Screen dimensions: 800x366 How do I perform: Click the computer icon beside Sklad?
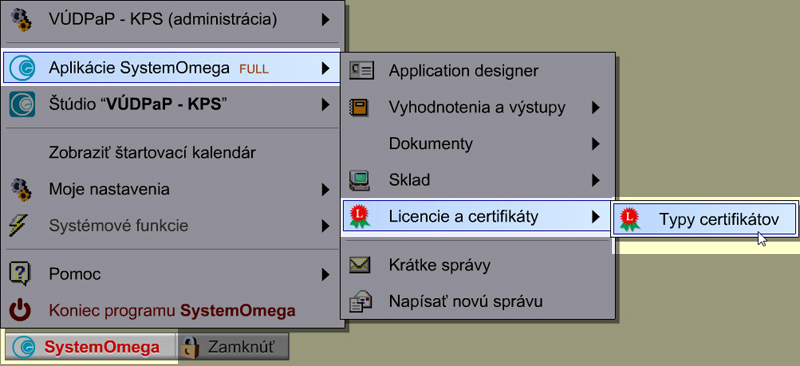click(x=359, y=180)
